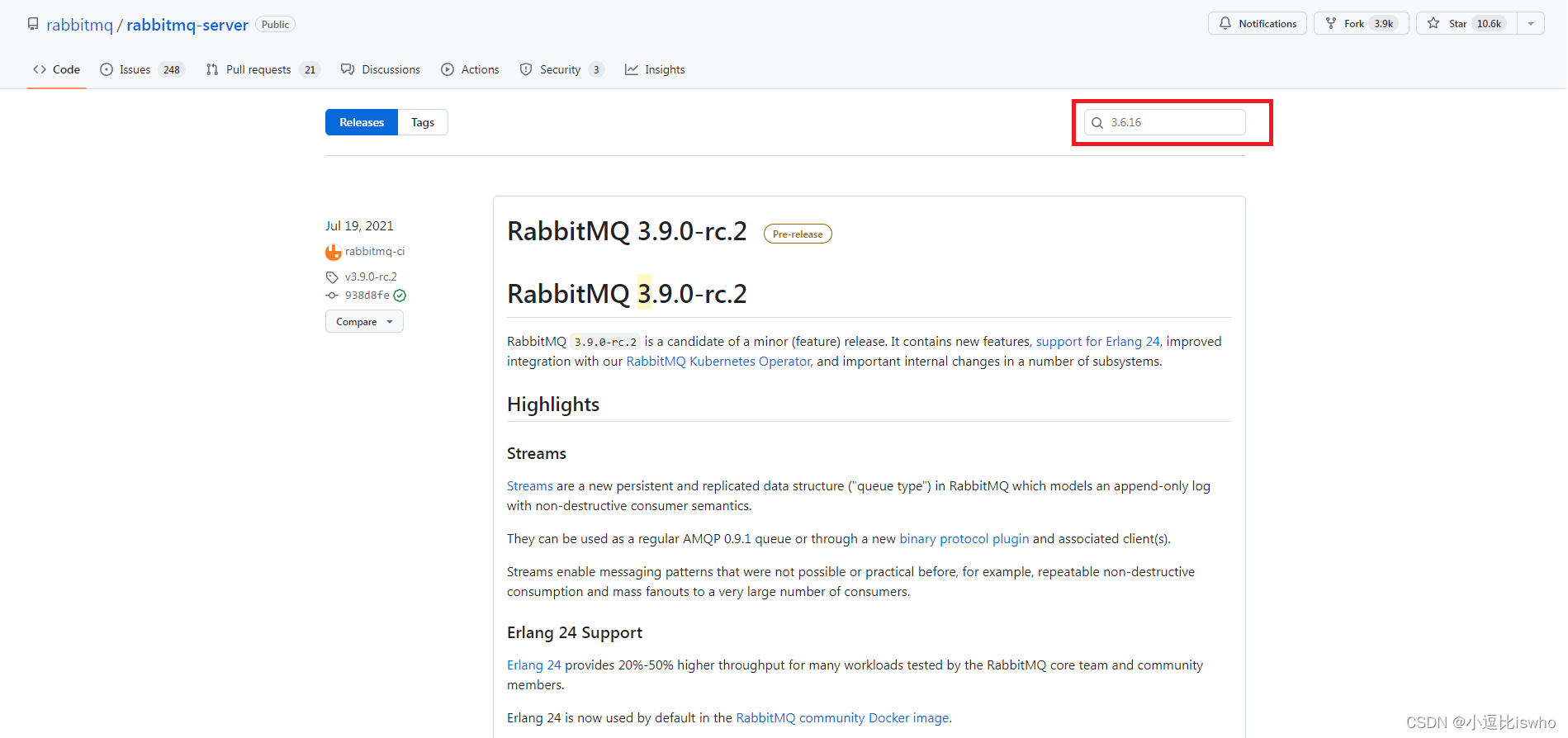1568x738 pixels.
Task: Focus the releases search field
Action: click(1164, 122)
